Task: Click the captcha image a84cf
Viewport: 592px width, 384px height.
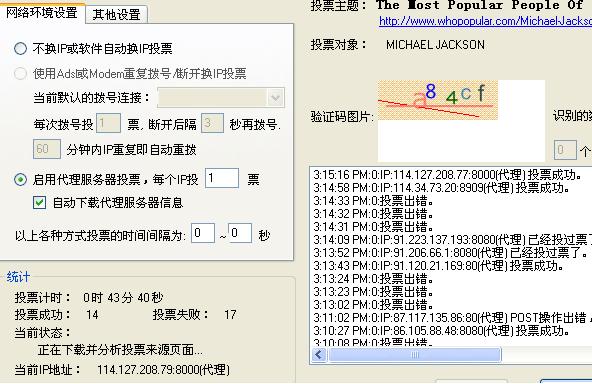Action: click(x=438, y=100)
